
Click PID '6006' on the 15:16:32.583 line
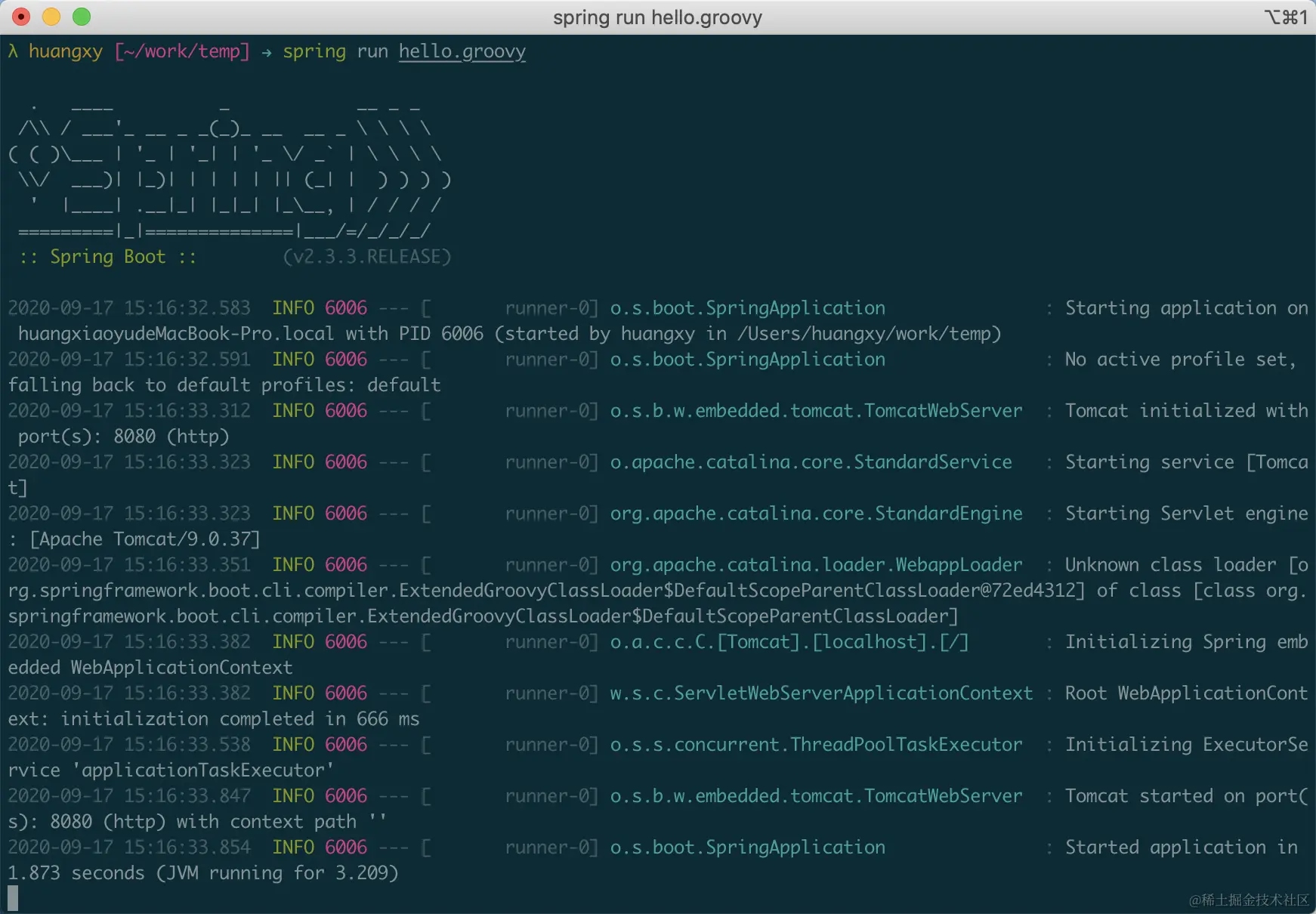tap(346, 308)
